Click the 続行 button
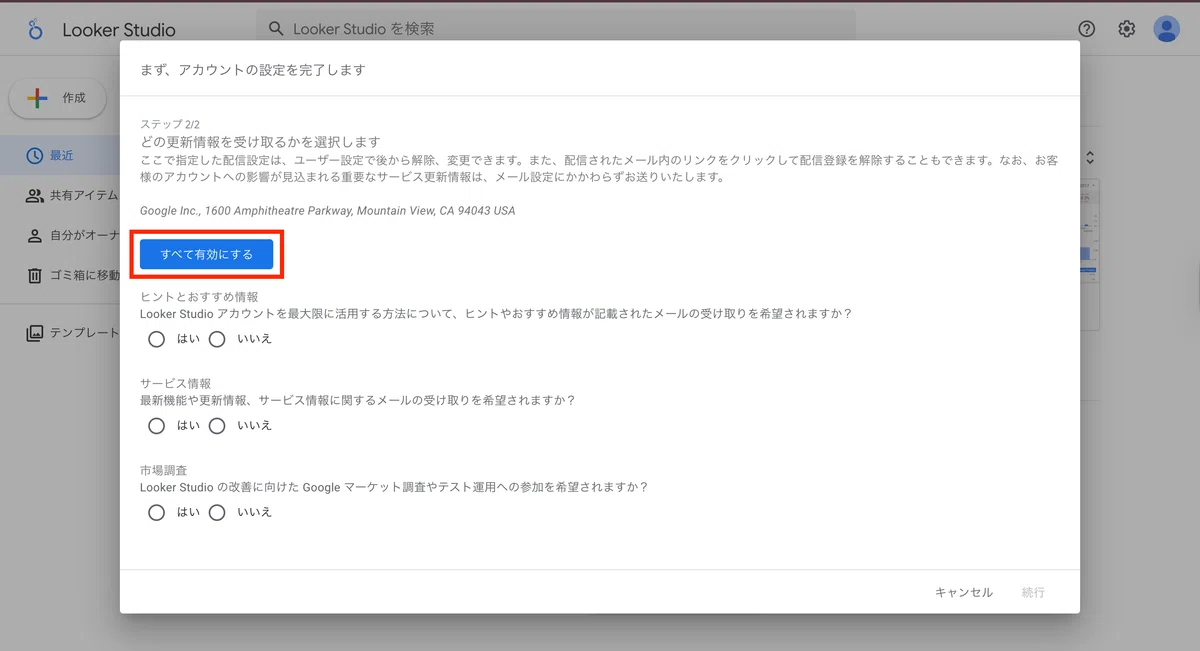1200x651 pixels. (x=1033, y=592)
